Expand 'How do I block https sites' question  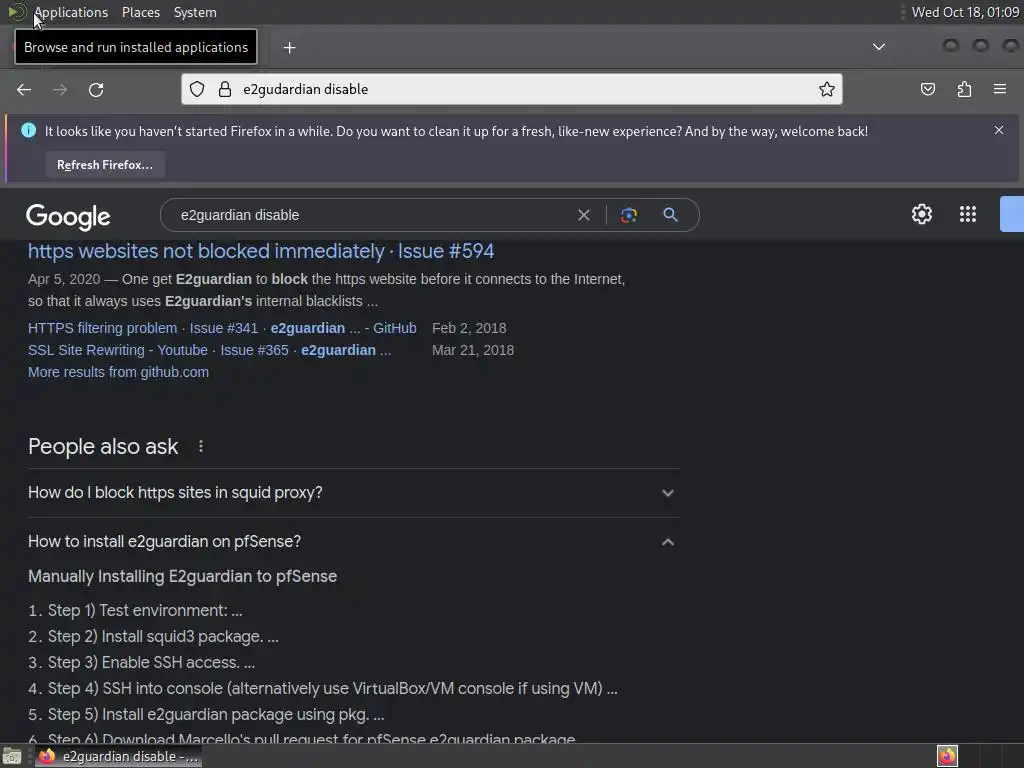pos(353,493)
